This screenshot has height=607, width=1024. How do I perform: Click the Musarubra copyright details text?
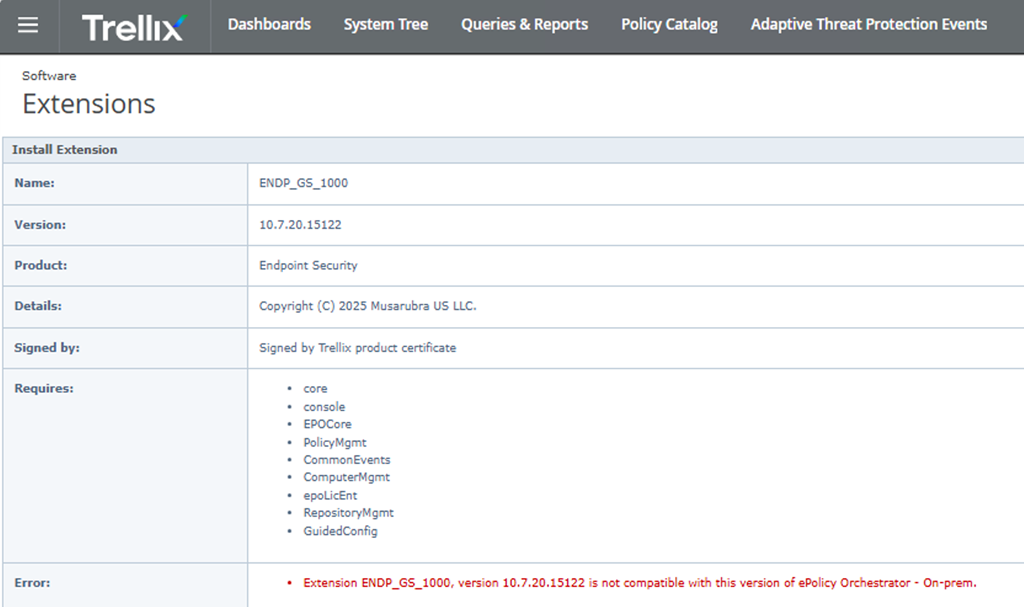tap(367, 306)
